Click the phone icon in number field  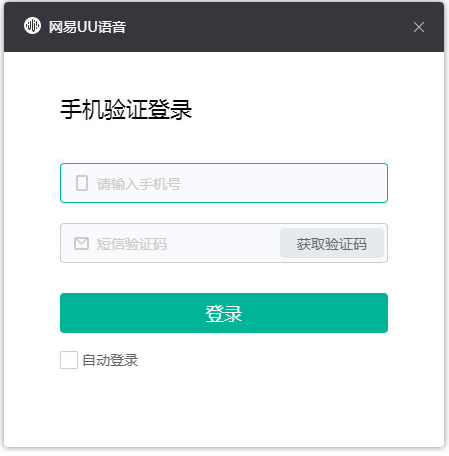[x=82, y=183]
